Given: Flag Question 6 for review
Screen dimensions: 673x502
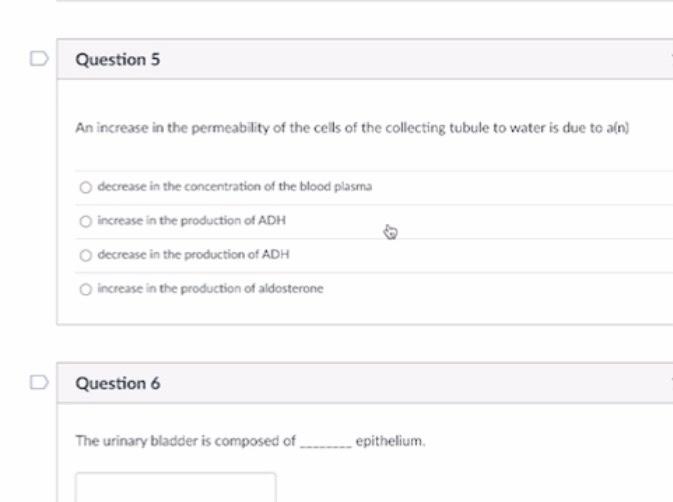Looking at the screenshot, I should (39, 383).
